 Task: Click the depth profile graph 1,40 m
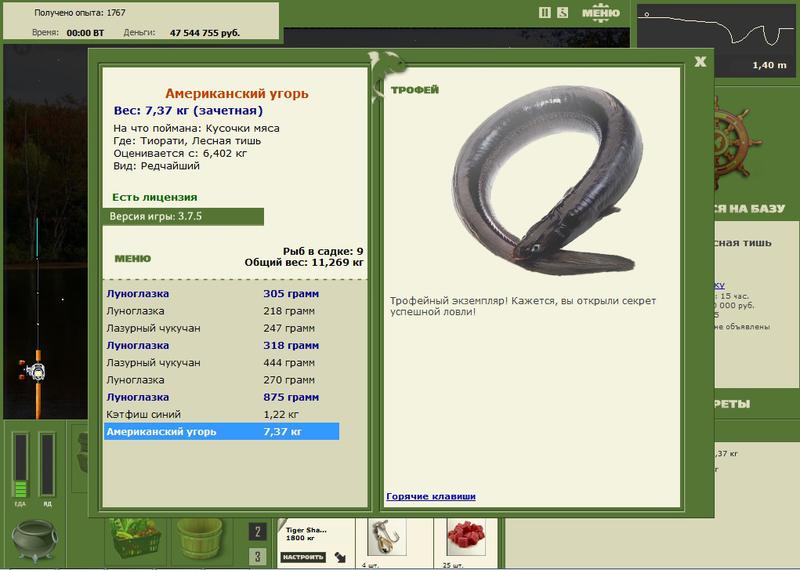point(716,40)
